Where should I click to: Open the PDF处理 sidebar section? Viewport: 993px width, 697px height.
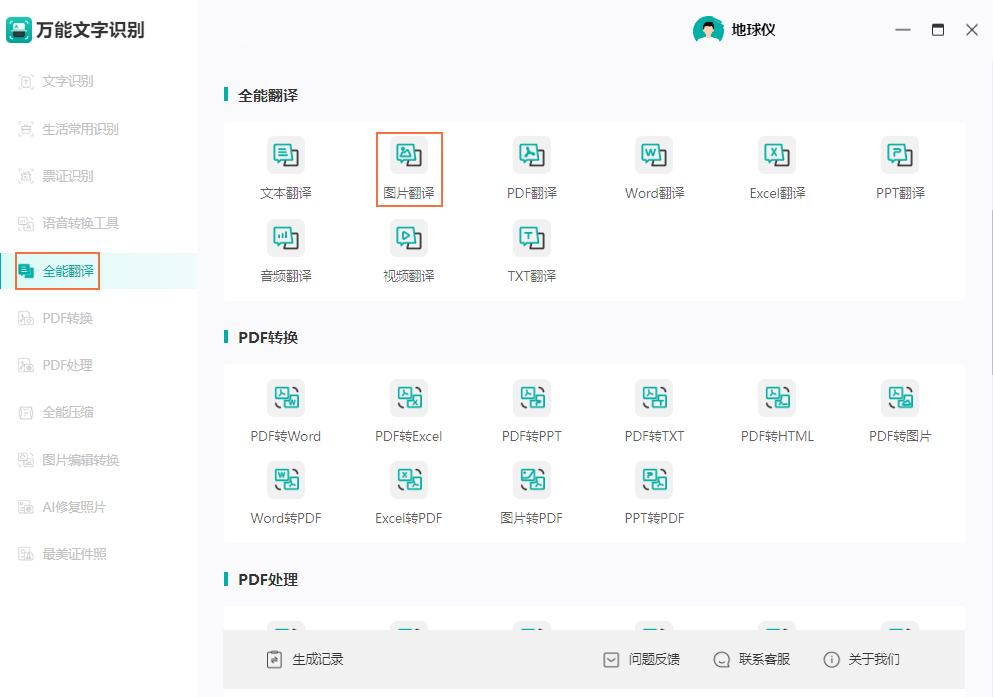click(x=68, y=364)
